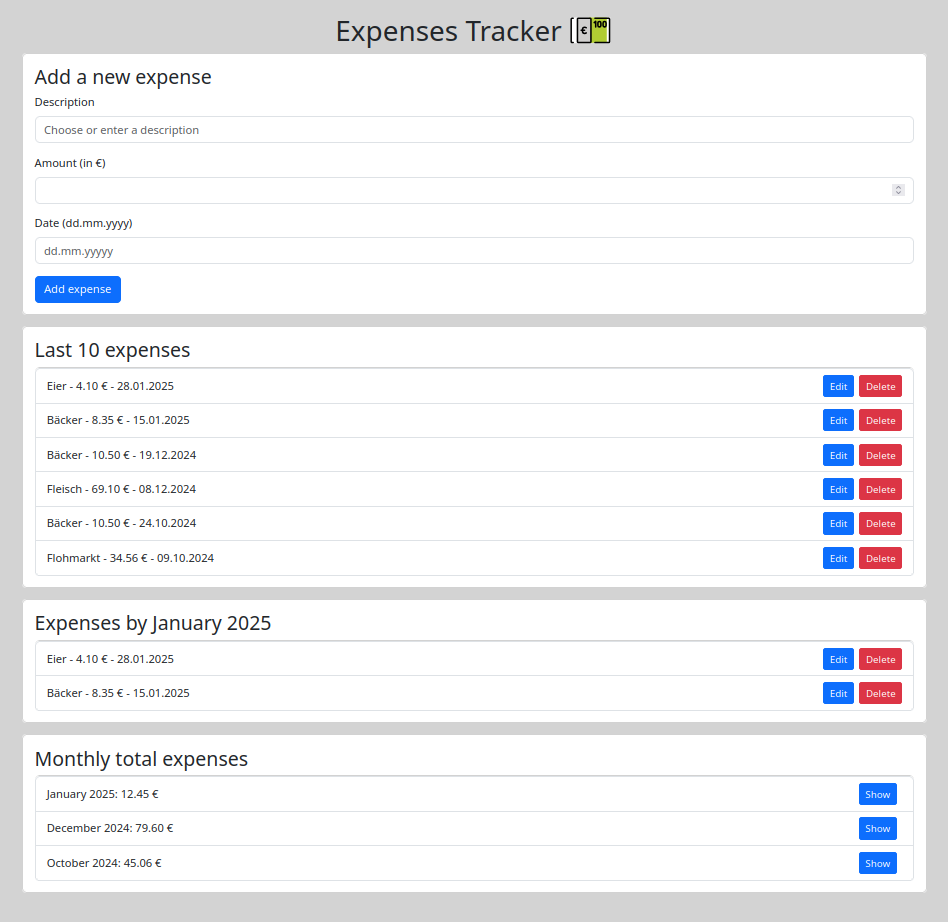The width and height of the screenshot is (948, 922).
Task: Show the October 2024 monthly expenses
Action: 877,863
